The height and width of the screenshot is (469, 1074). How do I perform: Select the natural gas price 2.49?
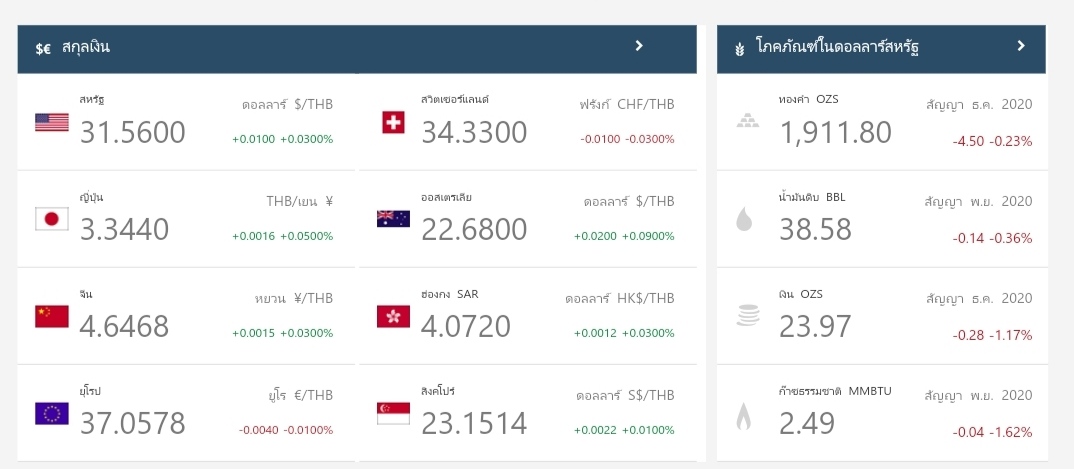pyautogui.click(x=807, y=423)
